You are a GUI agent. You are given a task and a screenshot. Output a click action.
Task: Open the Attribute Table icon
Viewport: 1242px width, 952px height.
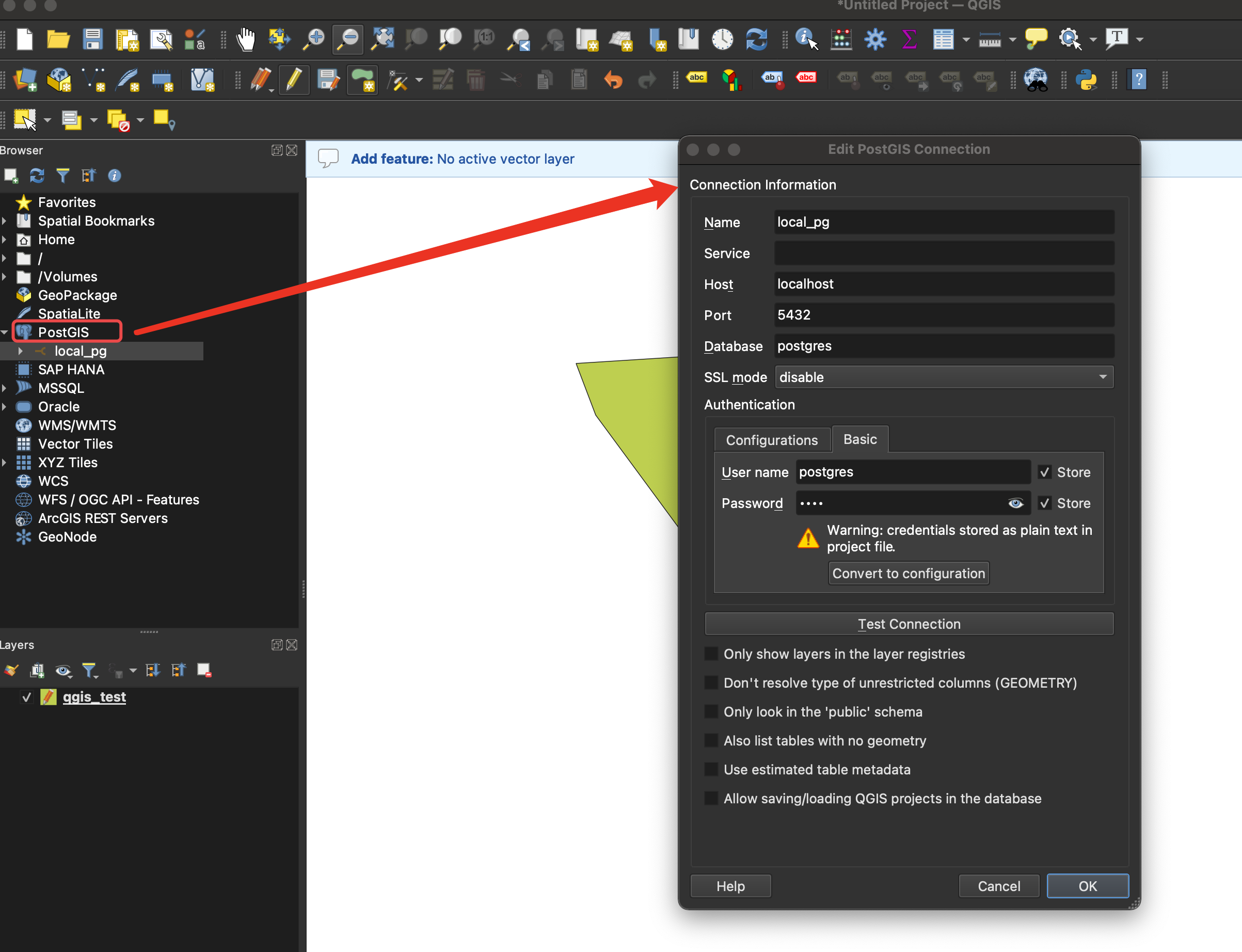pos(944,39)
